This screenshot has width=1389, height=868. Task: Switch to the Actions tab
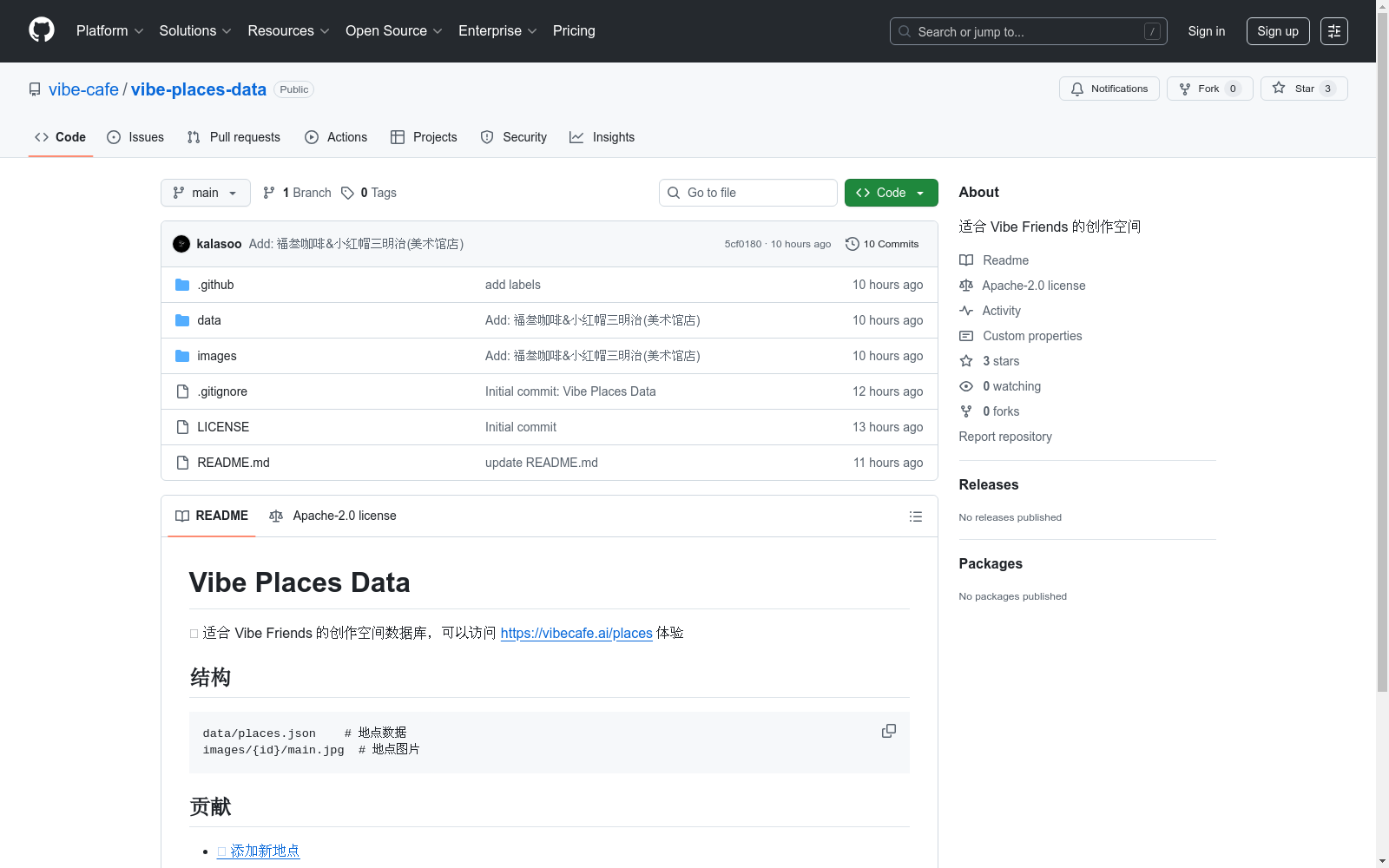[336, 137]
